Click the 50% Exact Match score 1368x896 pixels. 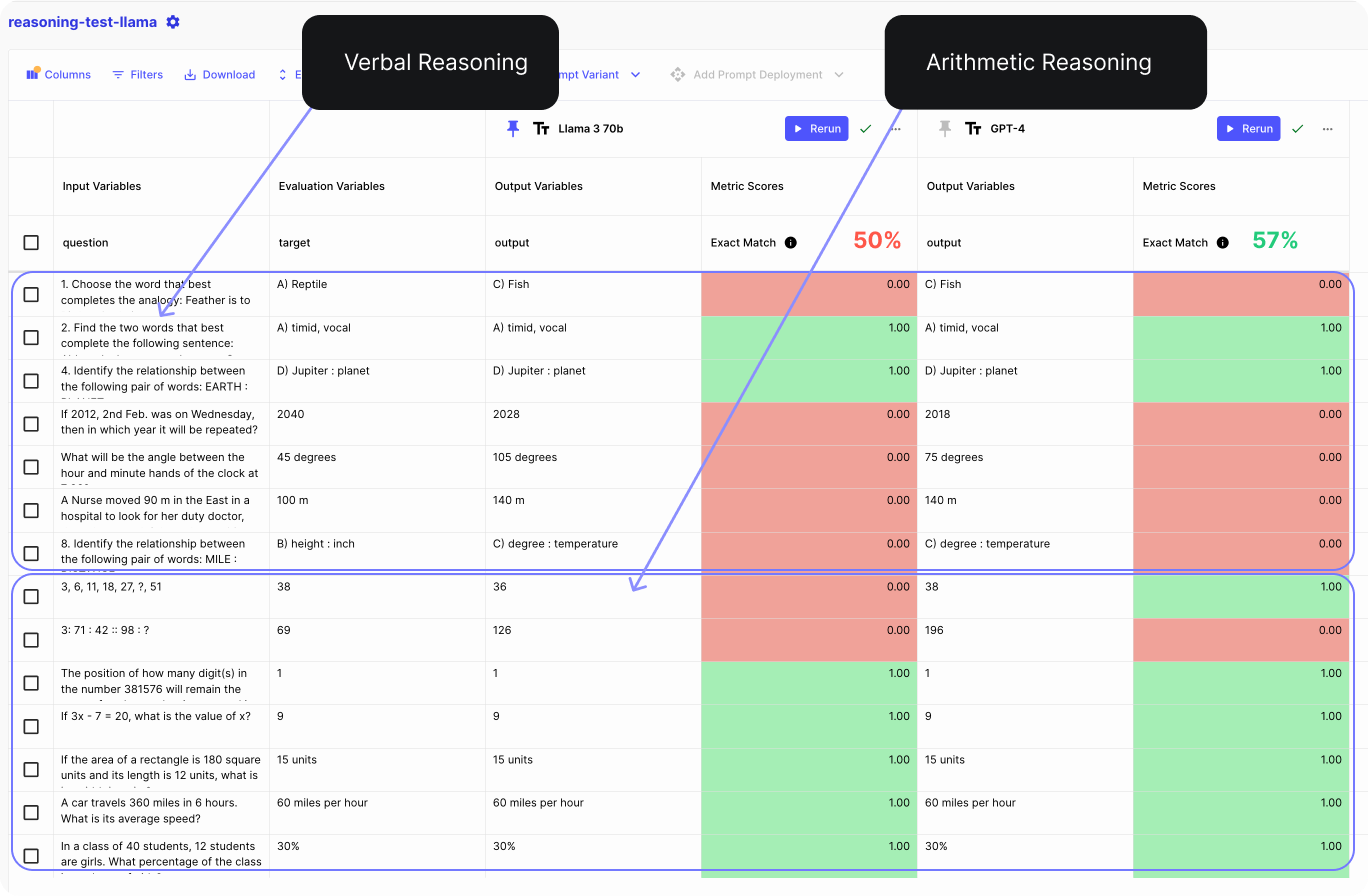pos(877,241)
